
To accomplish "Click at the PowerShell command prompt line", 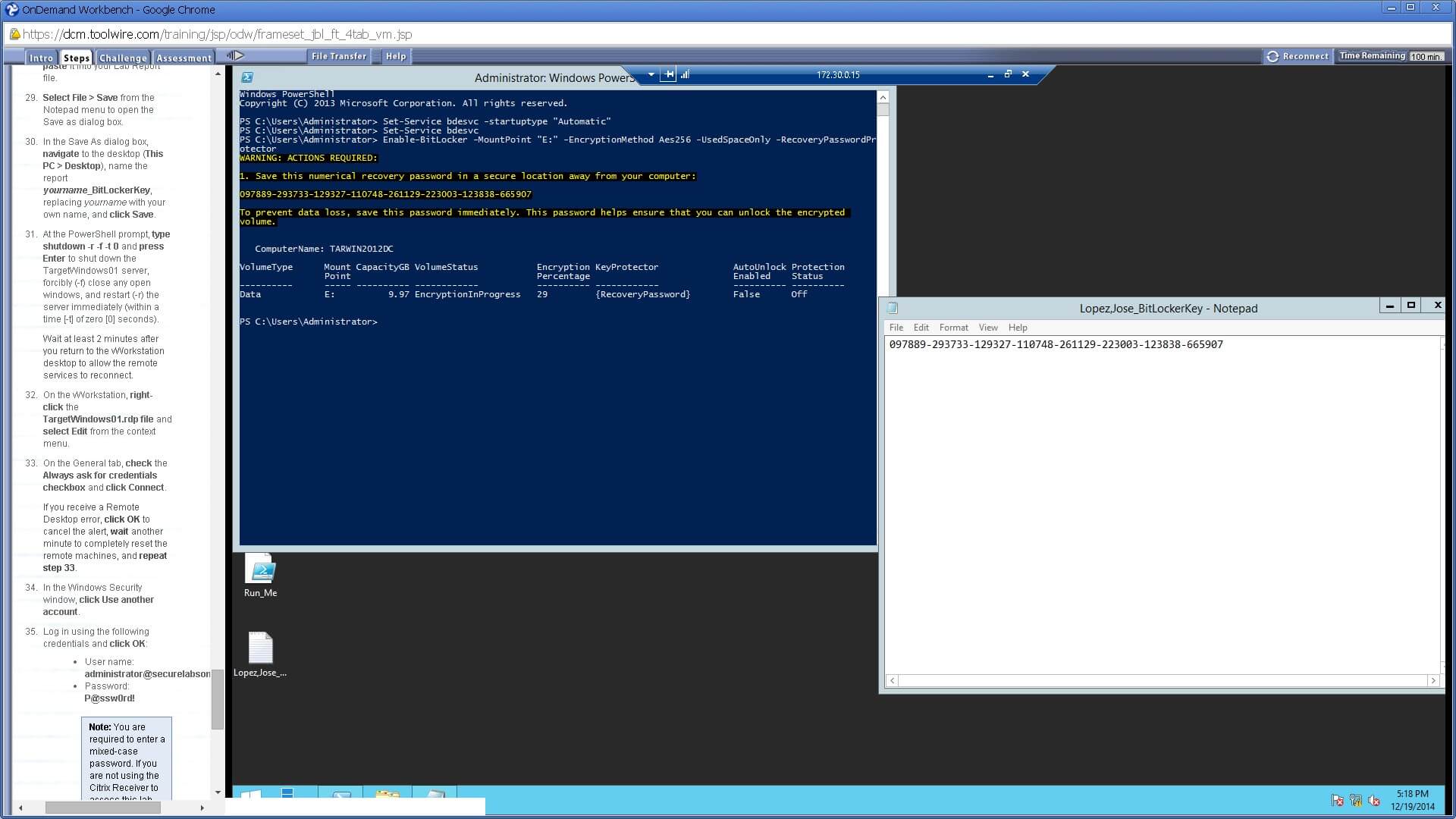I will [309, 322].
